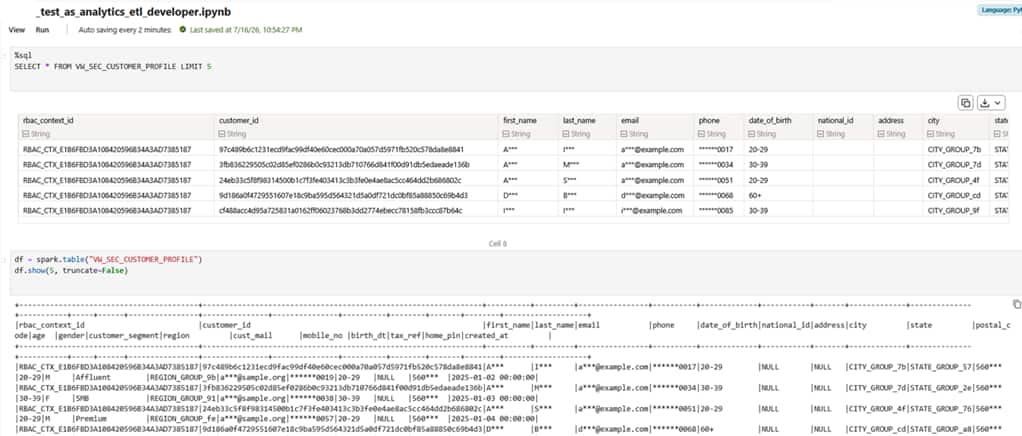Open the Run menu
The height and width of the screenshot is (436, 1022).
click(x=42, y=30)
